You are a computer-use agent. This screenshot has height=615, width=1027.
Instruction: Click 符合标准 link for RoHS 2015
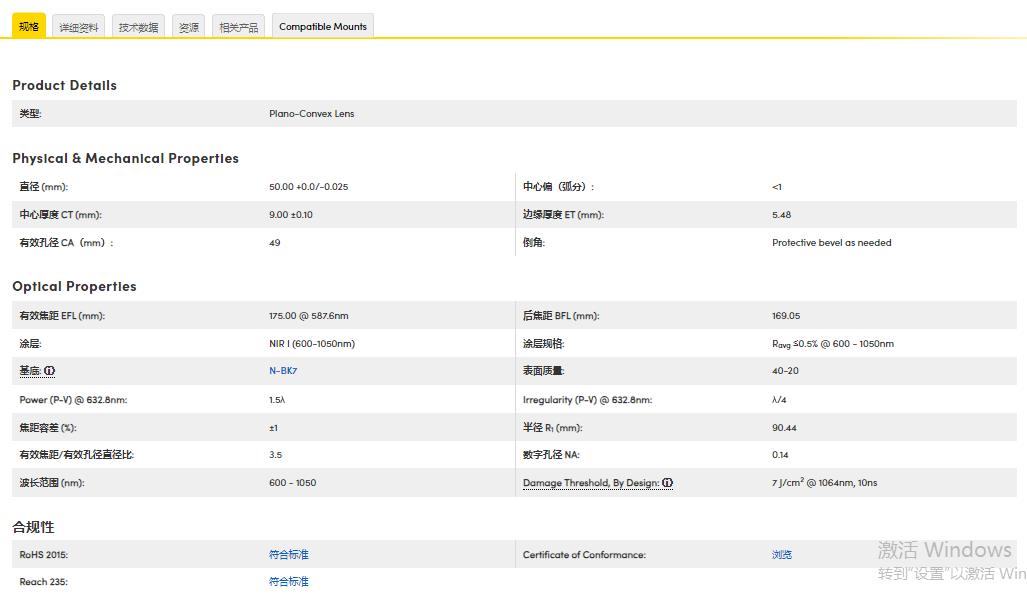tap(289, 554)
